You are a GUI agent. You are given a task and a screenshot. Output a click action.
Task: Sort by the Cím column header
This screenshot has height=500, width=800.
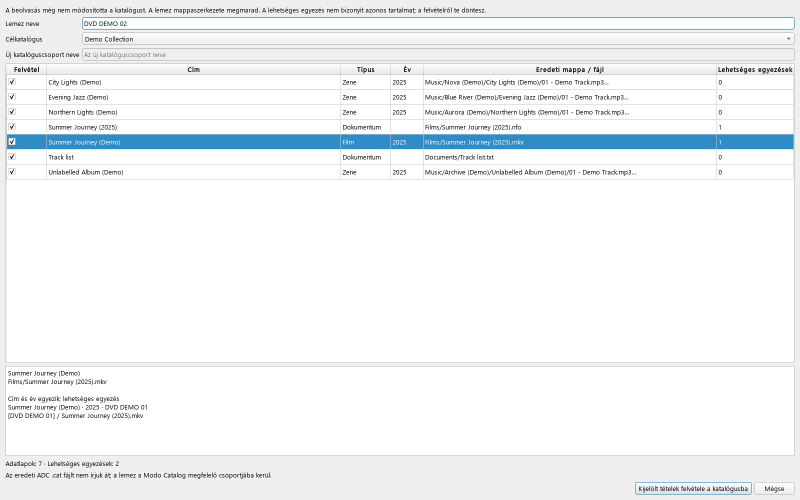193,69
